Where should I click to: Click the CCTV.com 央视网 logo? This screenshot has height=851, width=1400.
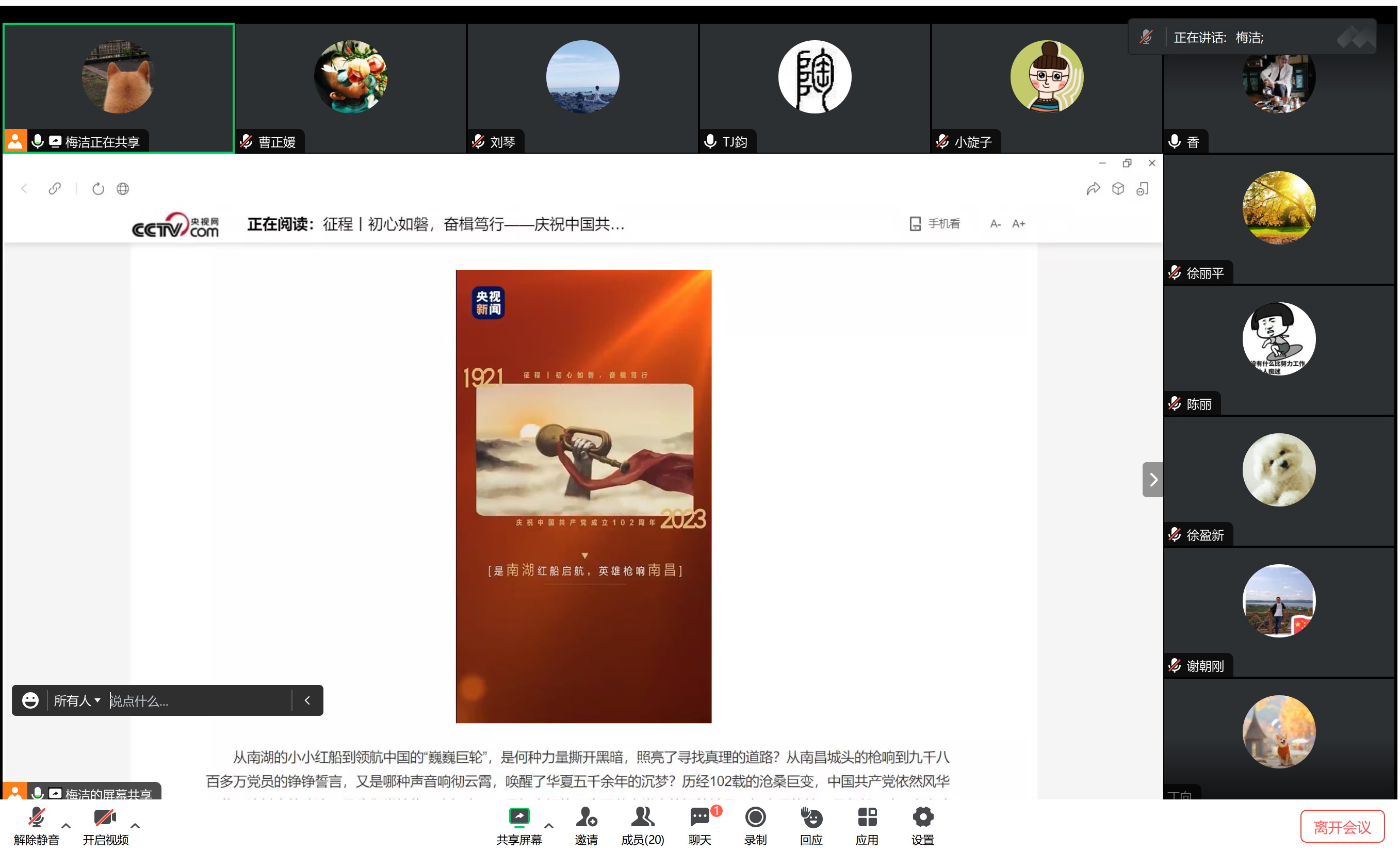[x=175, y=225]
